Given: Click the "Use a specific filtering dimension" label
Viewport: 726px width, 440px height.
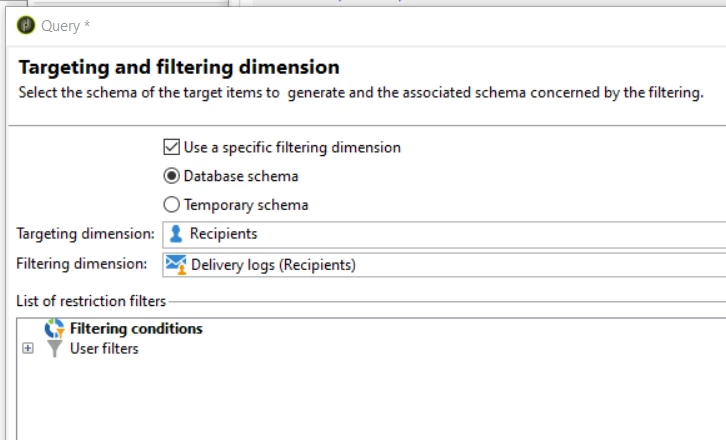Looking at the screenshot, I should (x=292, y=147).
